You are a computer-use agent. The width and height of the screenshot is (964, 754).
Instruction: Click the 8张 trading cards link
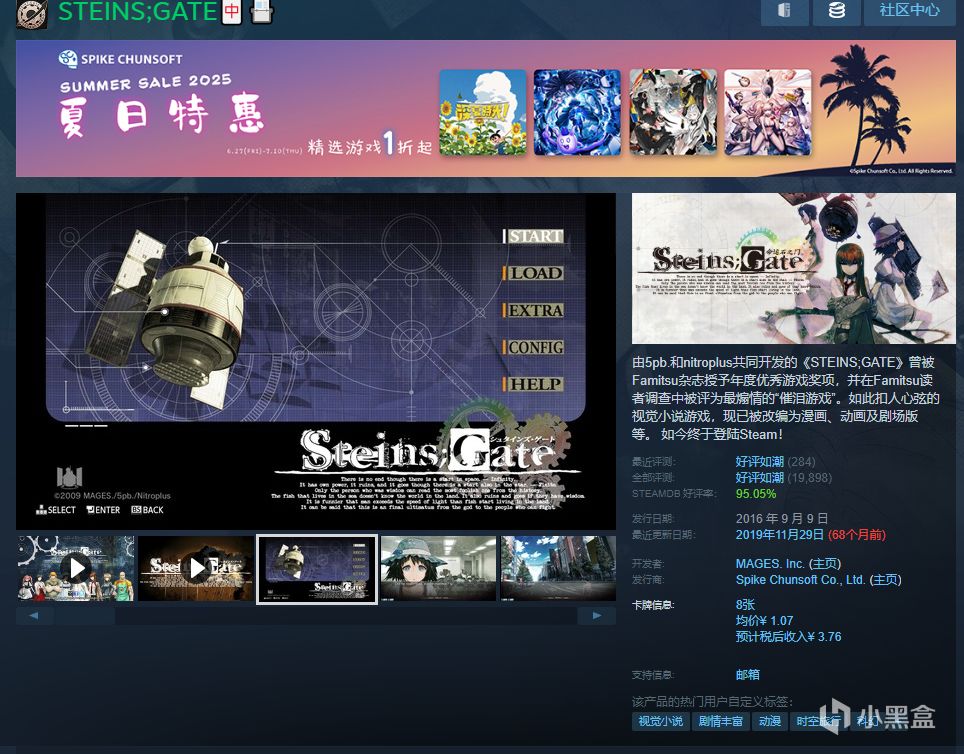pyautogui.click(x=745, y=605)
